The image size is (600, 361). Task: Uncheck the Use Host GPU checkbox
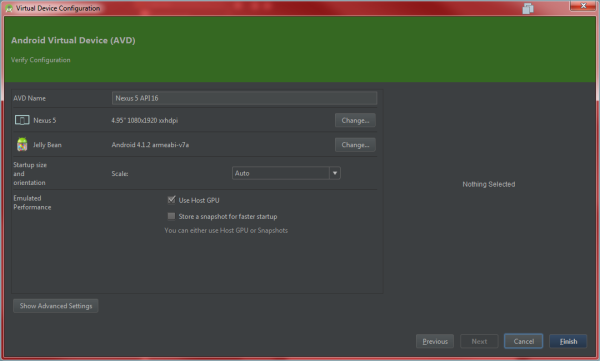tap(171, 200)
